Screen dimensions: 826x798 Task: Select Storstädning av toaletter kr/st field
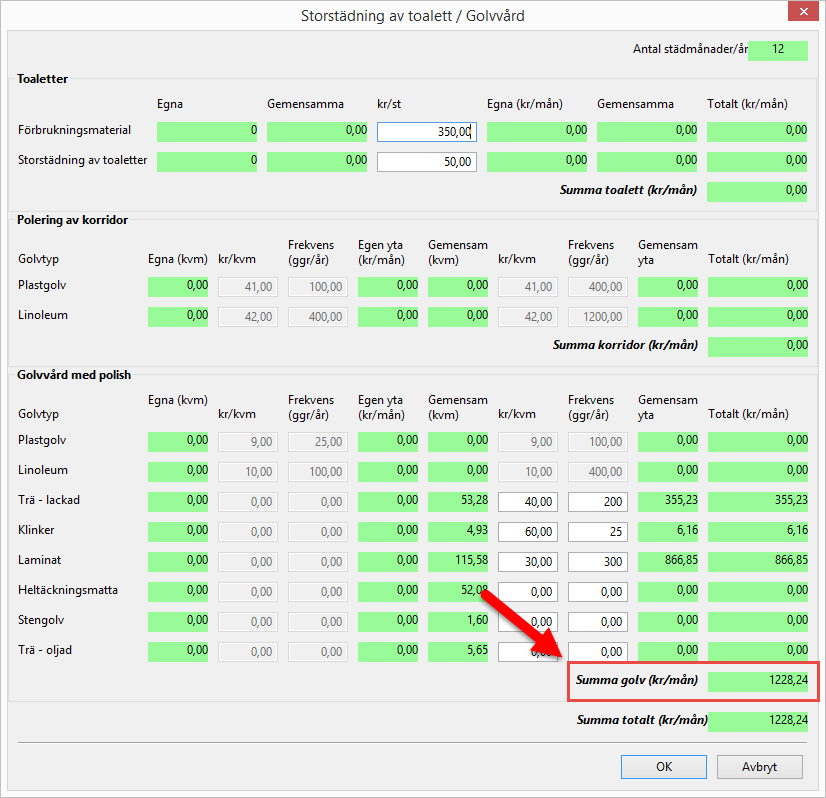coord(427,161)
